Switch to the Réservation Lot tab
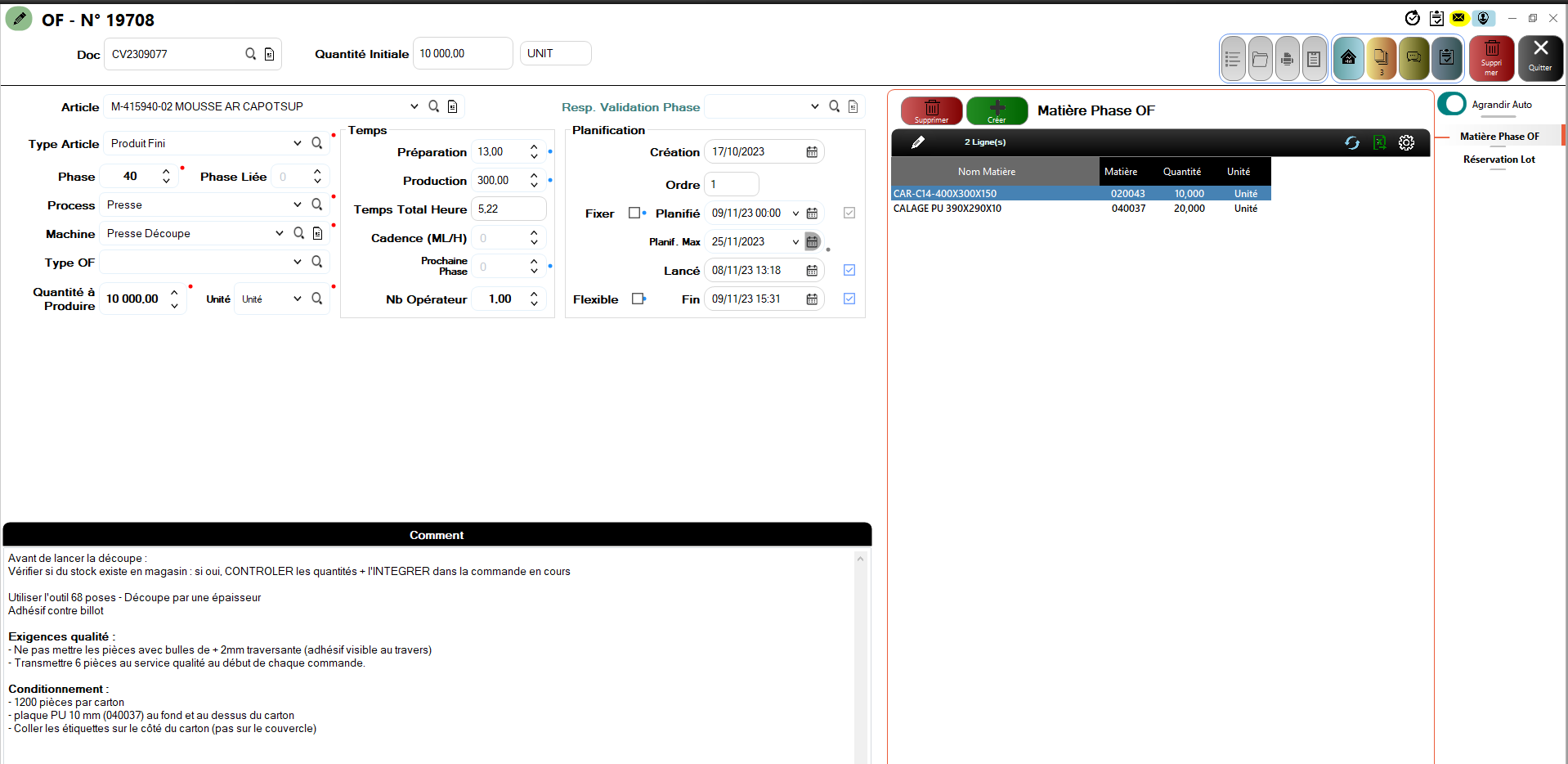 coord(1499,160)
